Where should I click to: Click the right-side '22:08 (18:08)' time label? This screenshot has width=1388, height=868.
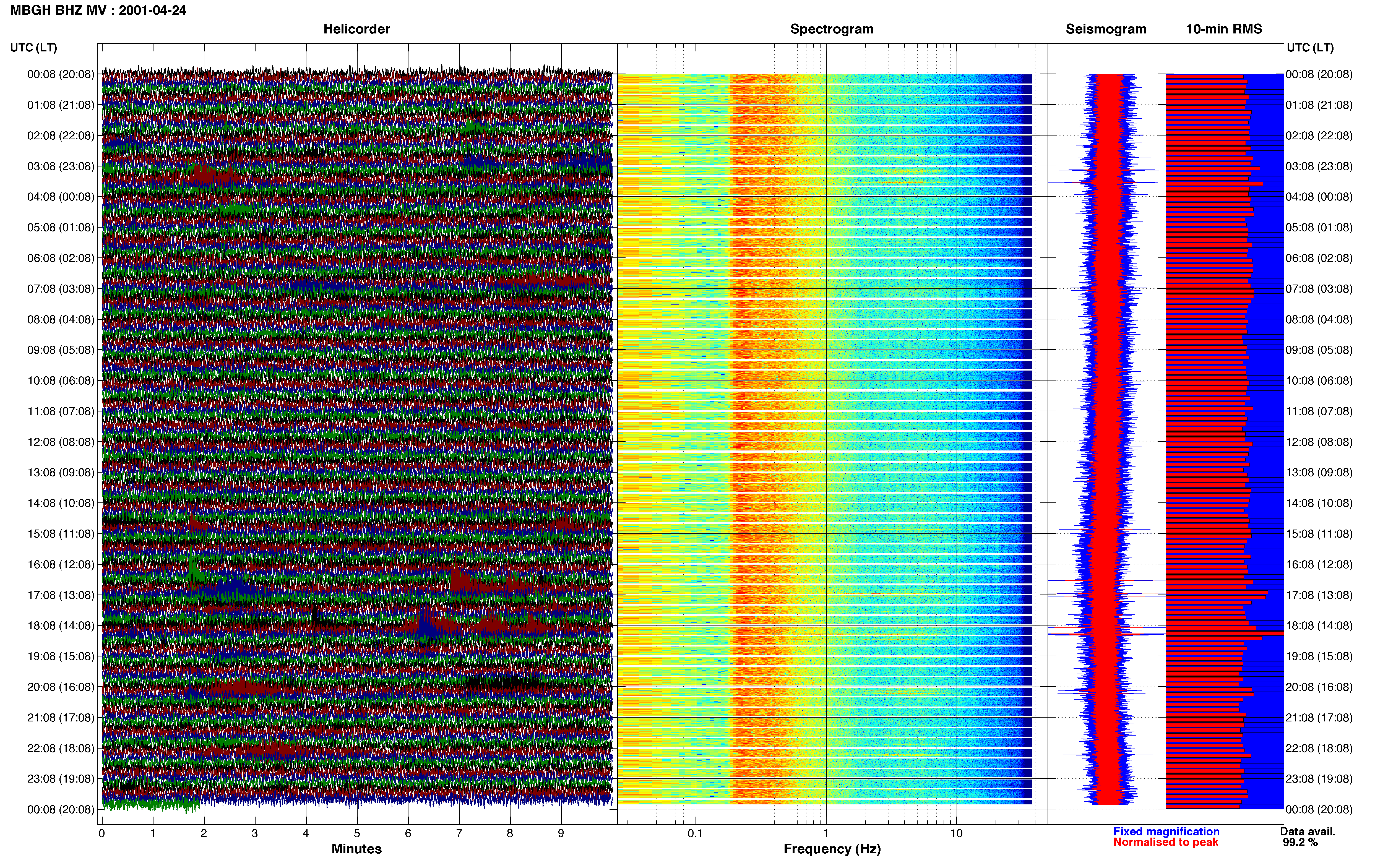1319,748
